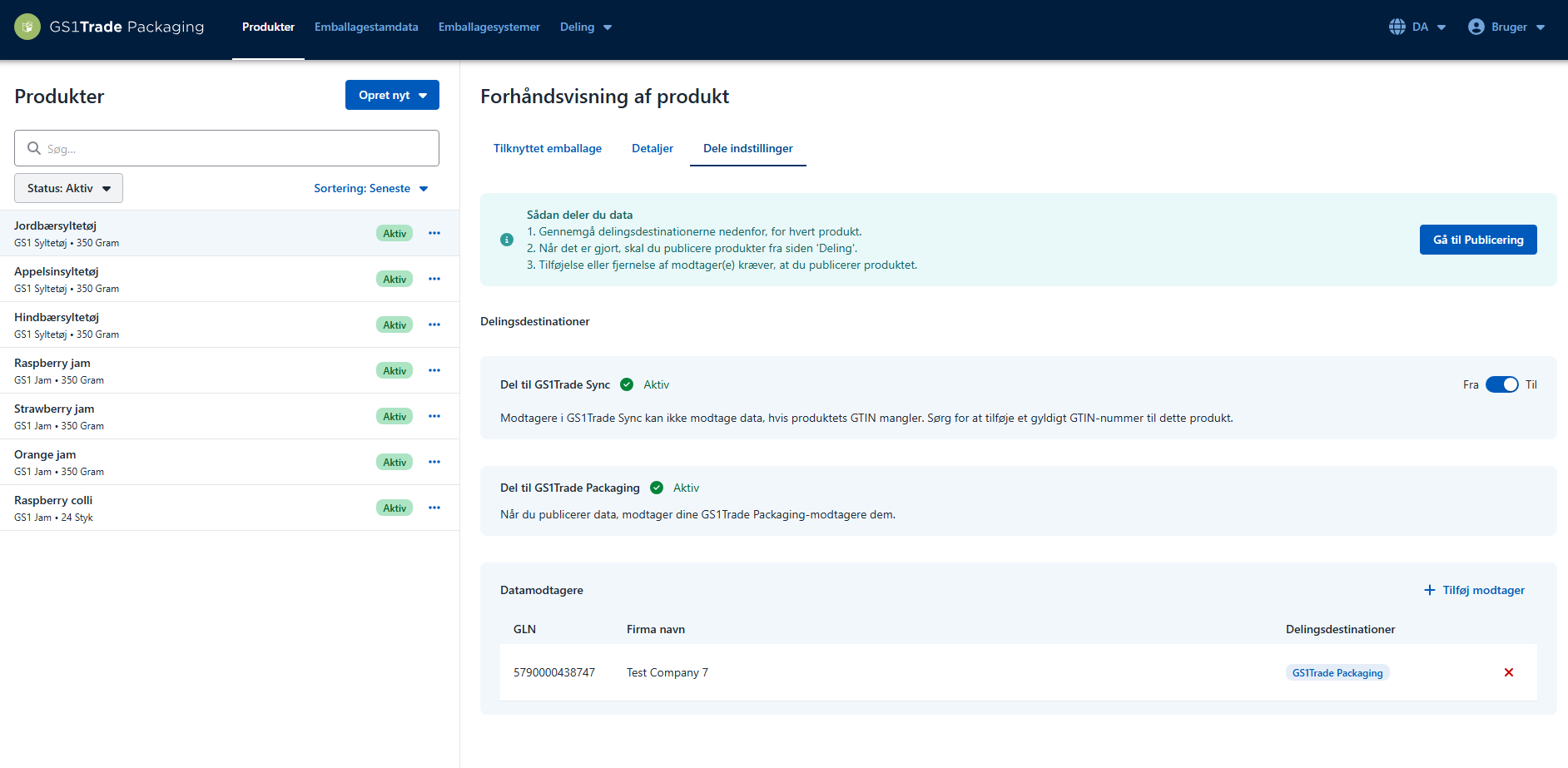Open more options for Raspberry colli
This screenshot has height=768, width=1568.
tap(434, 508)
